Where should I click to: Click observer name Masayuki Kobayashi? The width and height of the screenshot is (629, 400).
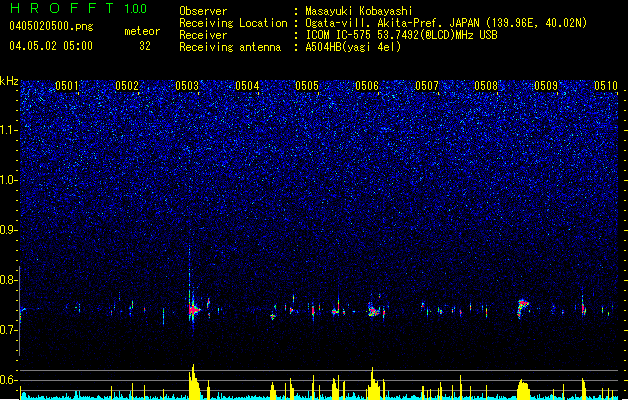[359, 11]
